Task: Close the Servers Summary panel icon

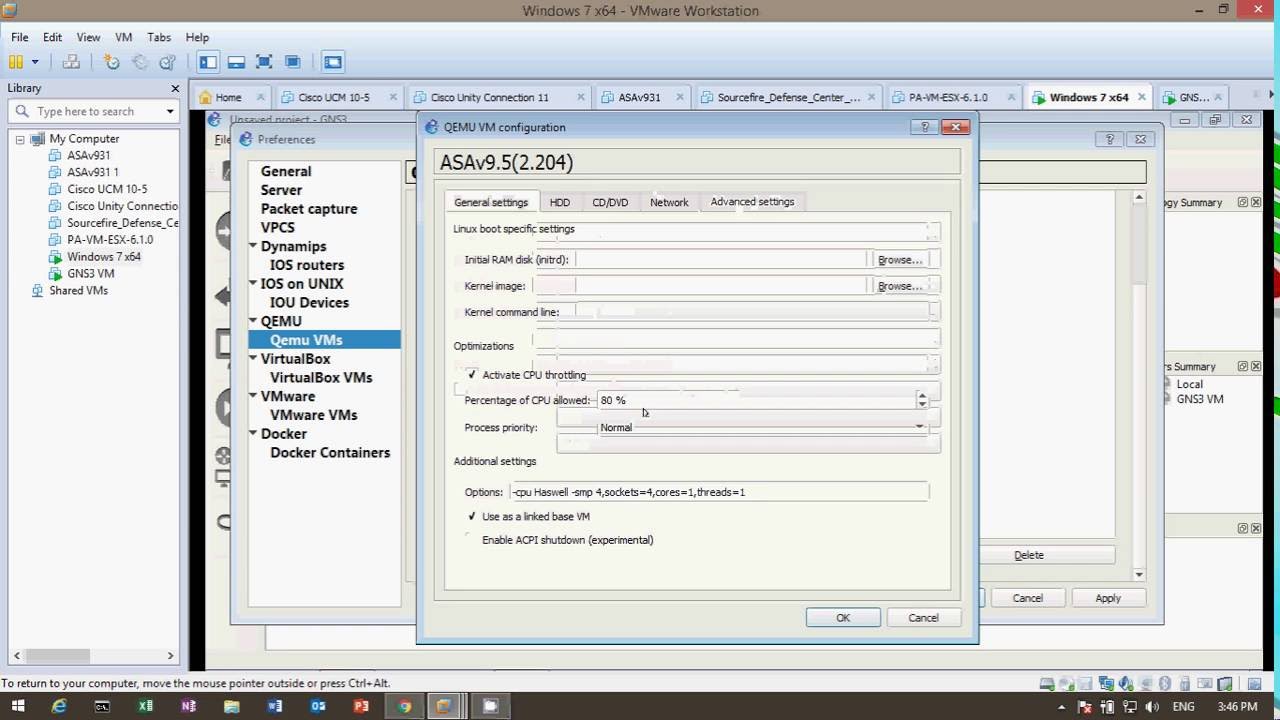Action: click(x=1256, y=366)
